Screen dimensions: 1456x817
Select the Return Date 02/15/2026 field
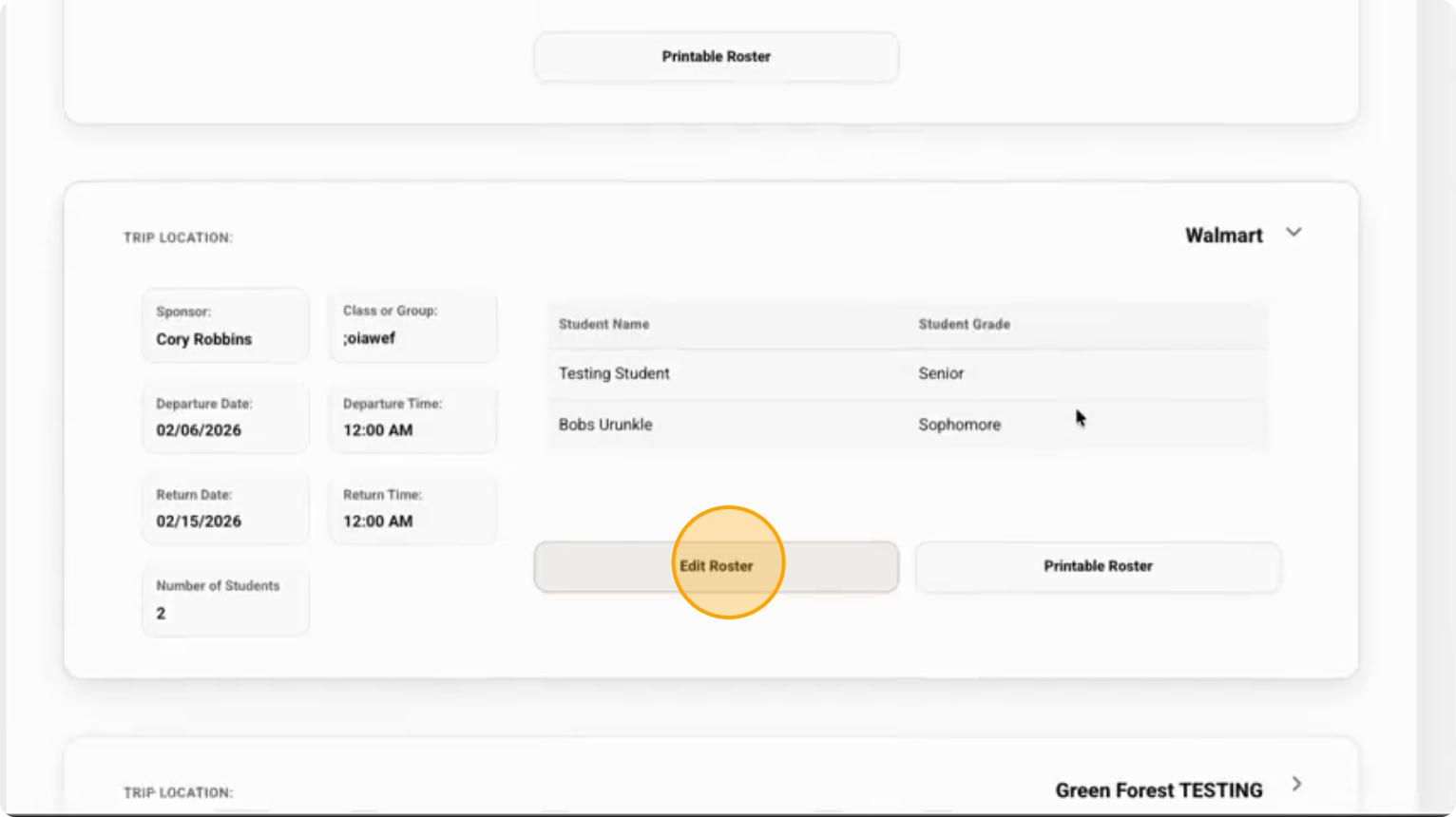coord(224,508)
